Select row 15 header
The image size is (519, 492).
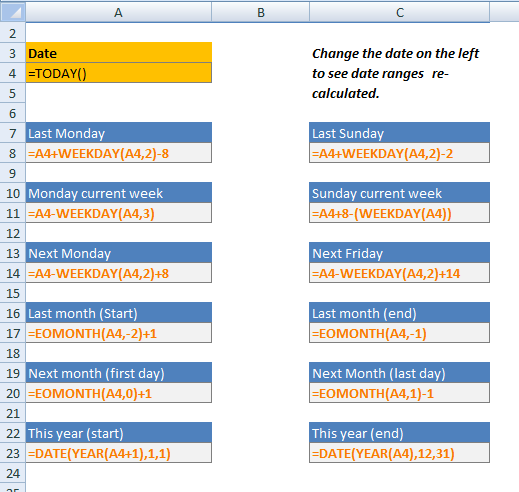(x=13, y=293)
